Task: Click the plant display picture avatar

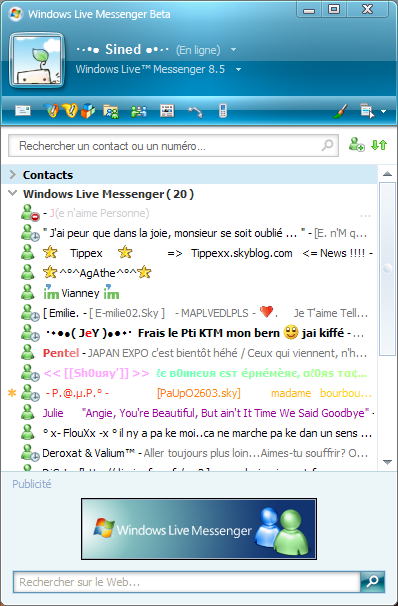Action: click(x=37, y=60)
